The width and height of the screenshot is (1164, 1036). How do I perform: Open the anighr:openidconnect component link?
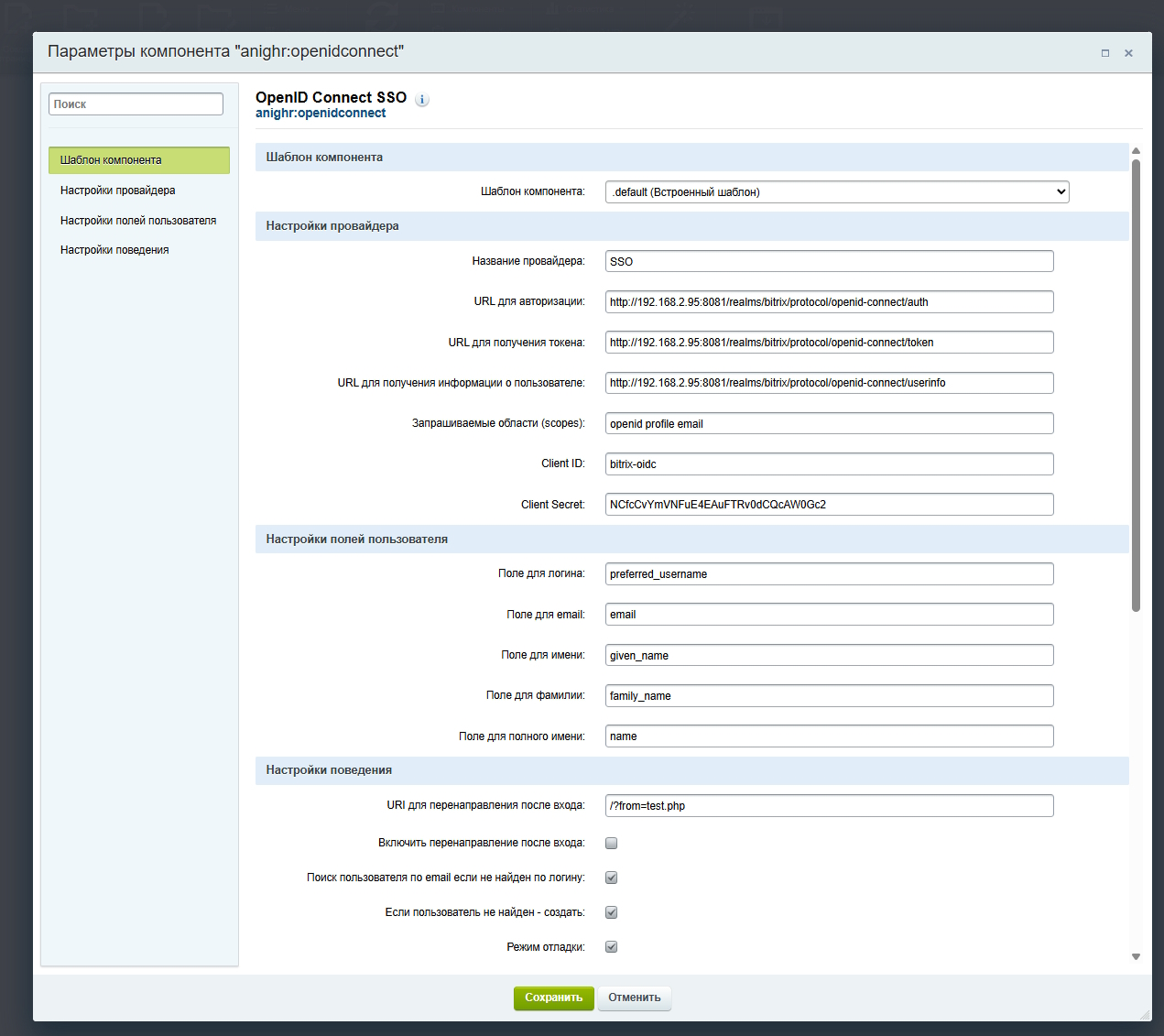coord(320,113)
